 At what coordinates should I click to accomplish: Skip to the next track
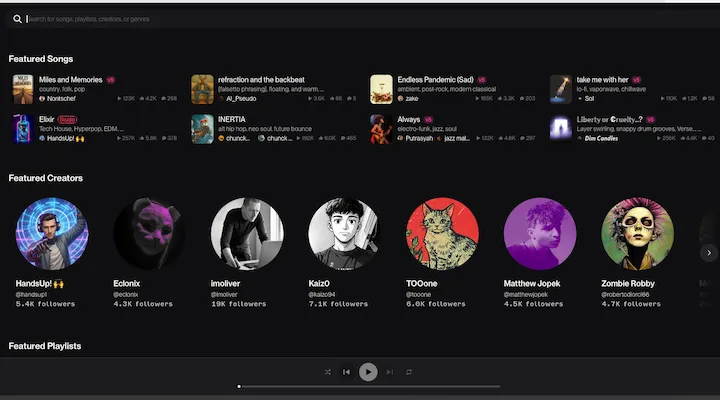[x=389, y=372]
